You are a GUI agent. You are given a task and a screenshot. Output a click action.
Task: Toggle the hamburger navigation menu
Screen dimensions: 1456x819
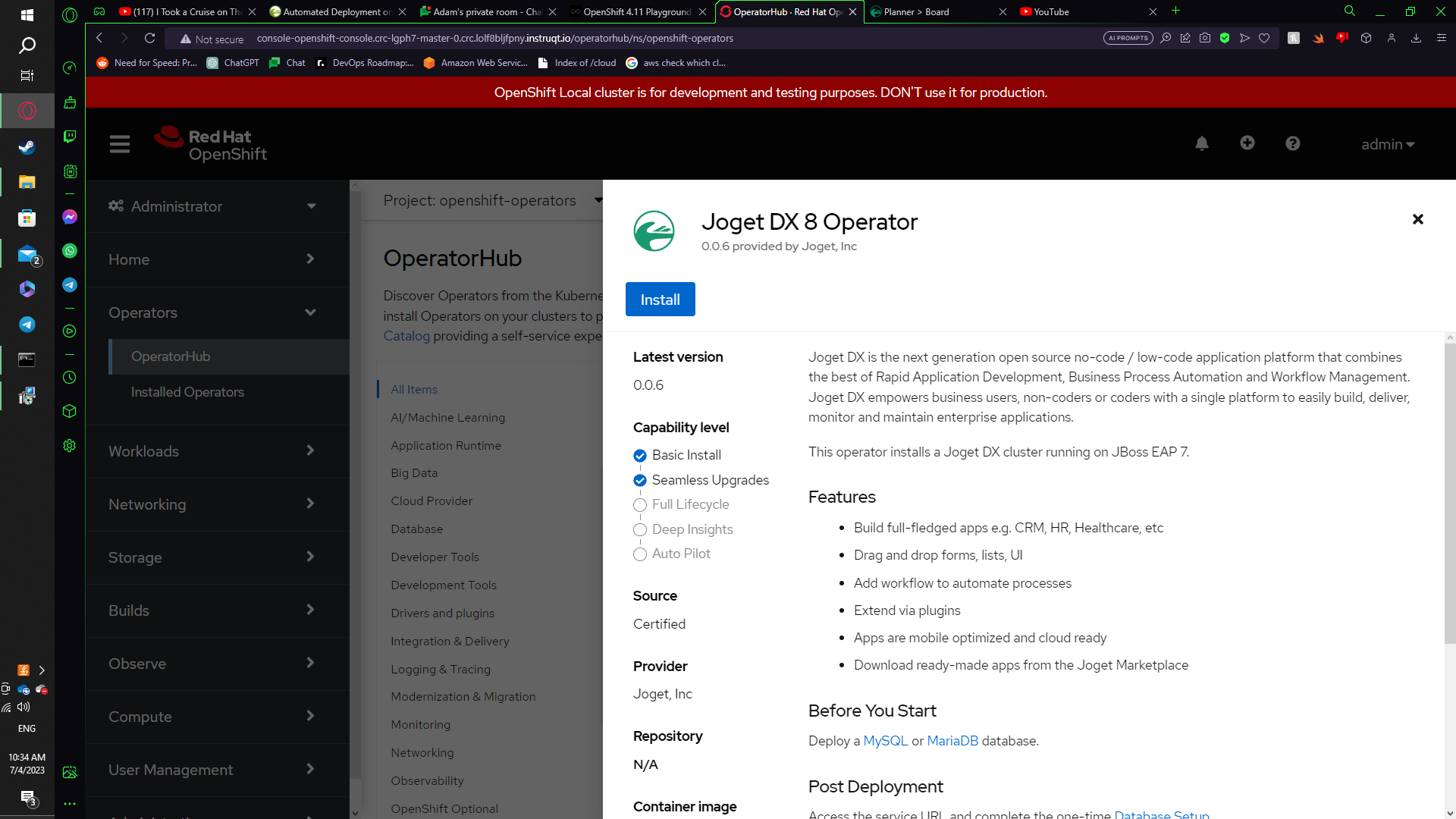click(x=120, y=144)
